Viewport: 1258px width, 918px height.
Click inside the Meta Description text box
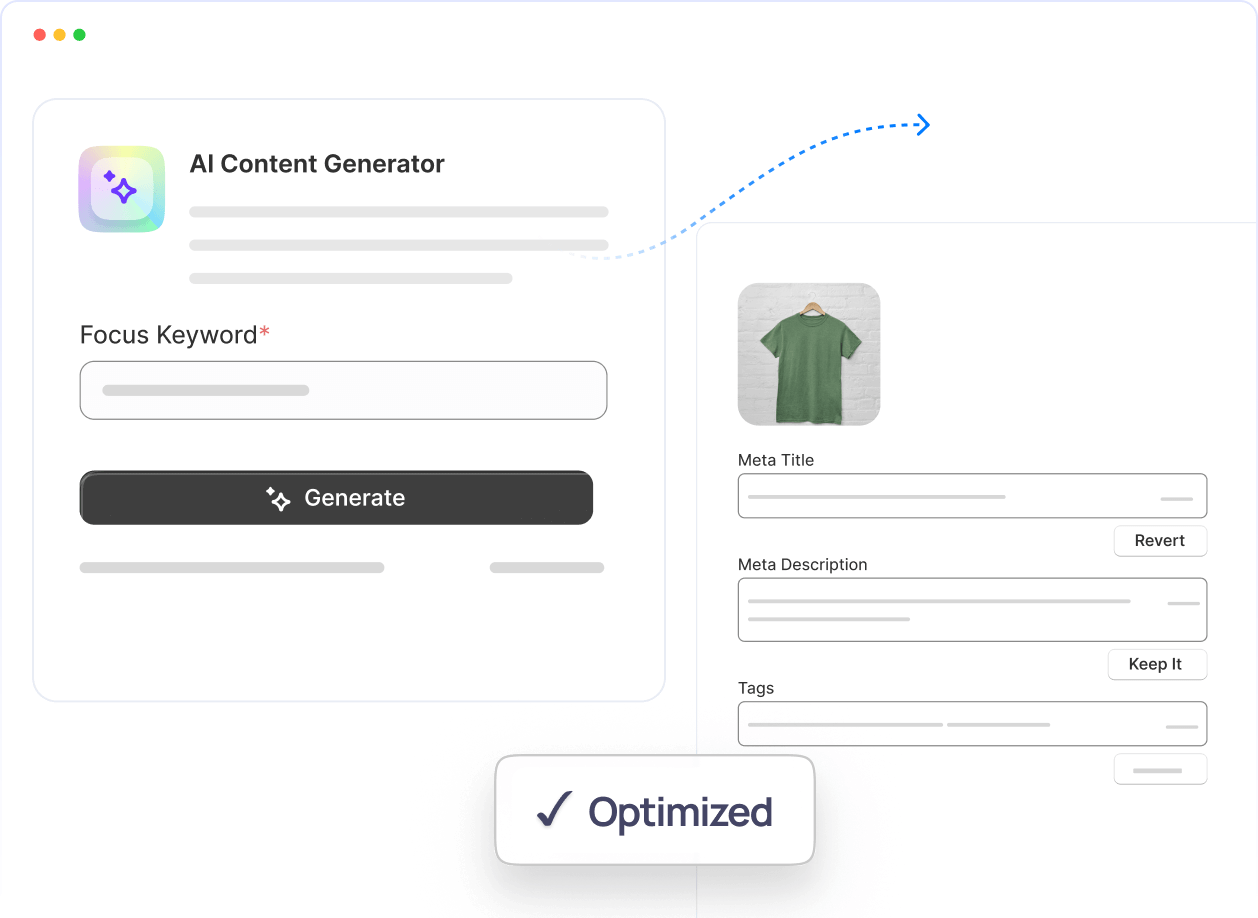[x=972, y=610]
